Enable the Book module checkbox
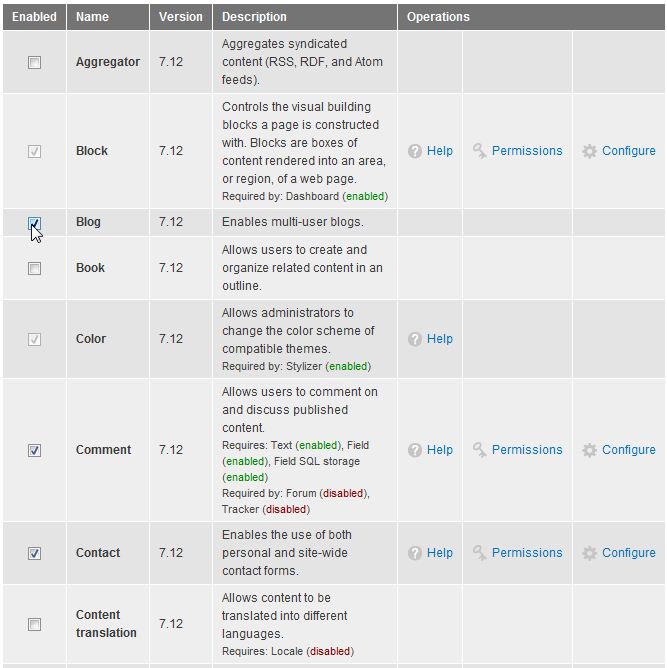Screen dimensions: 667x668 pos(35,268)
